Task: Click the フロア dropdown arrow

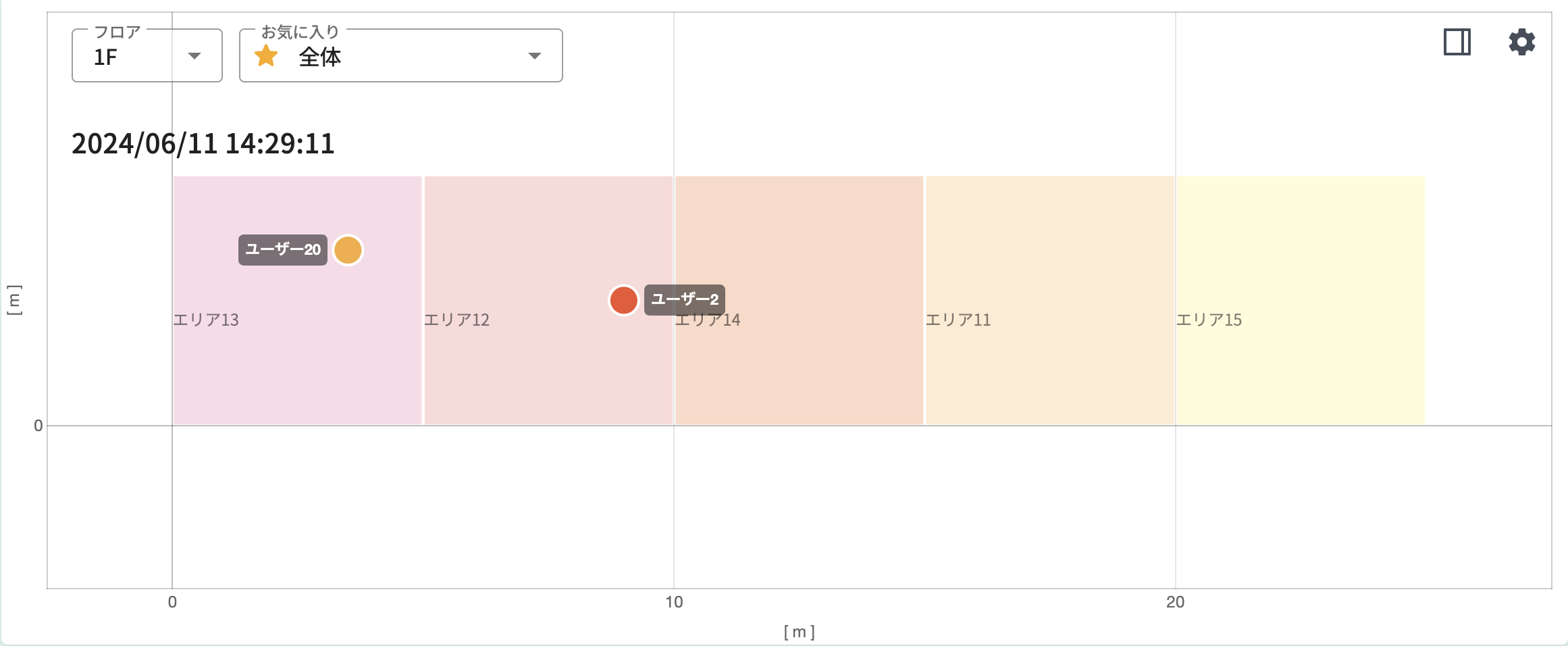Action: [194, 56]
